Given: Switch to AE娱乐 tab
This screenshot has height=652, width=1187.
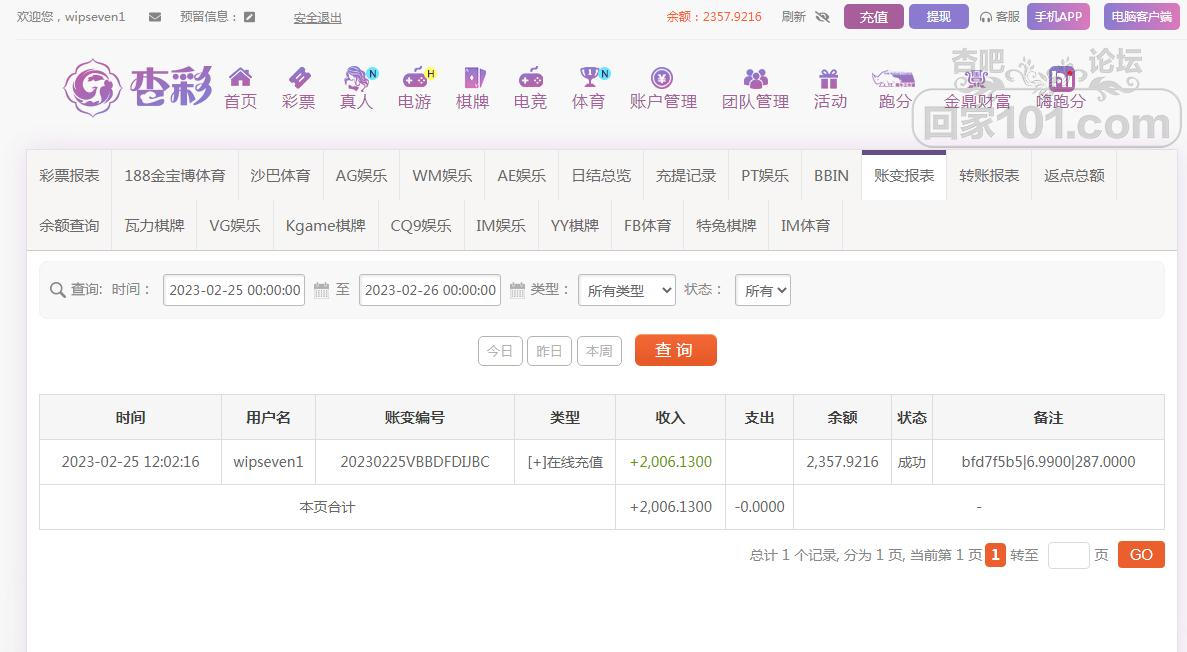Looking at the screenshot, I should click(x=522, y=176).
